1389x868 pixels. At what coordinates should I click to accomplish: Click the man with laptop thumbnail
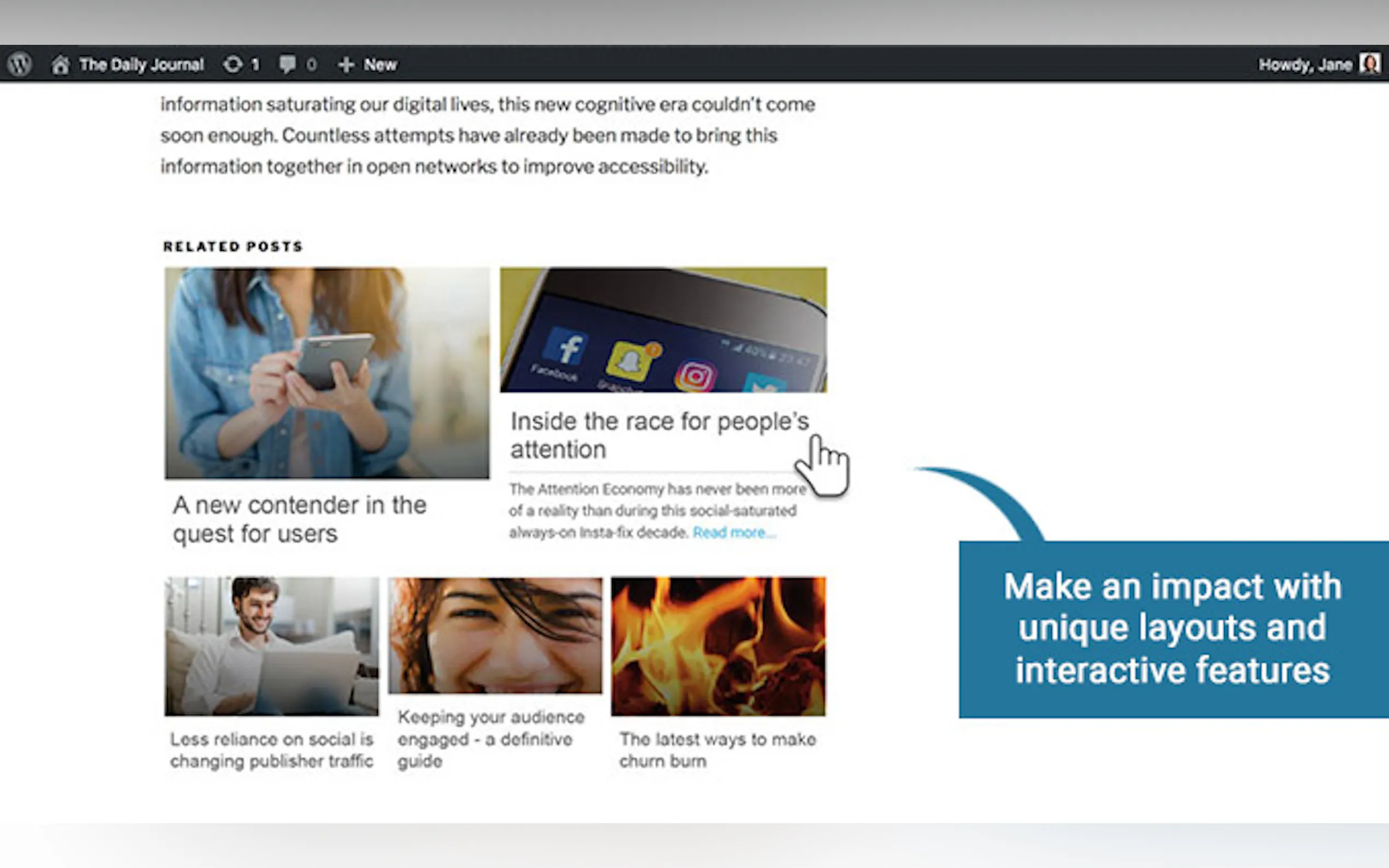coord(272,647)
